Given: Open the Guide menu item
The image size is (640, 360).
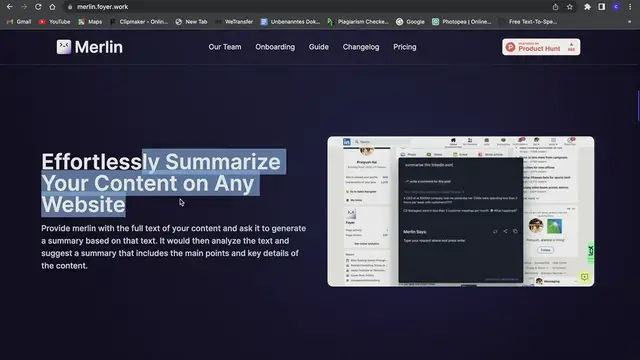Looking at the screenshot, I should pos(319,47).
